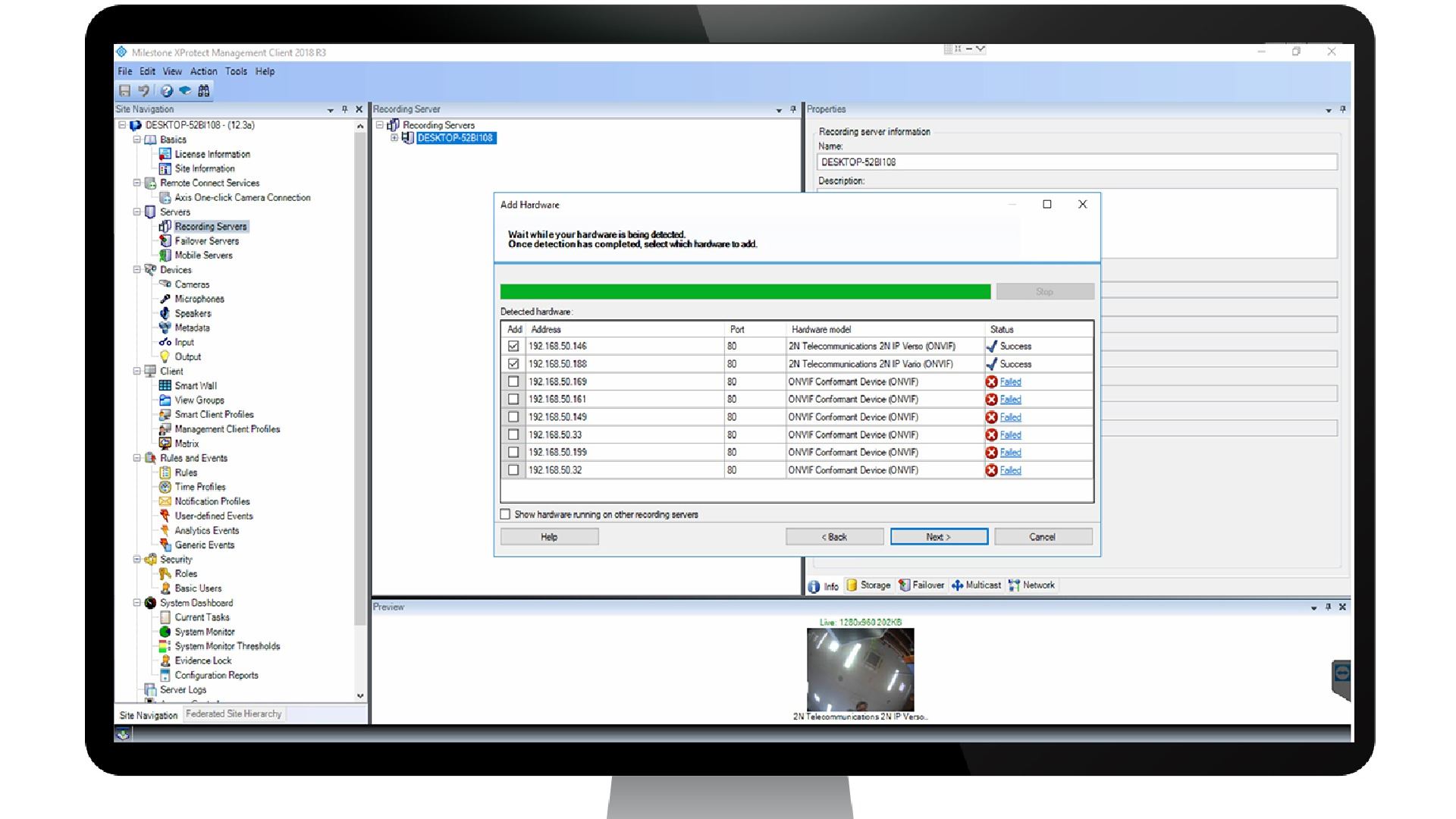Click the Site Navigation scrollbar down arrow
The height and width of the screenshot is (819, 1456).
point(360,695)
